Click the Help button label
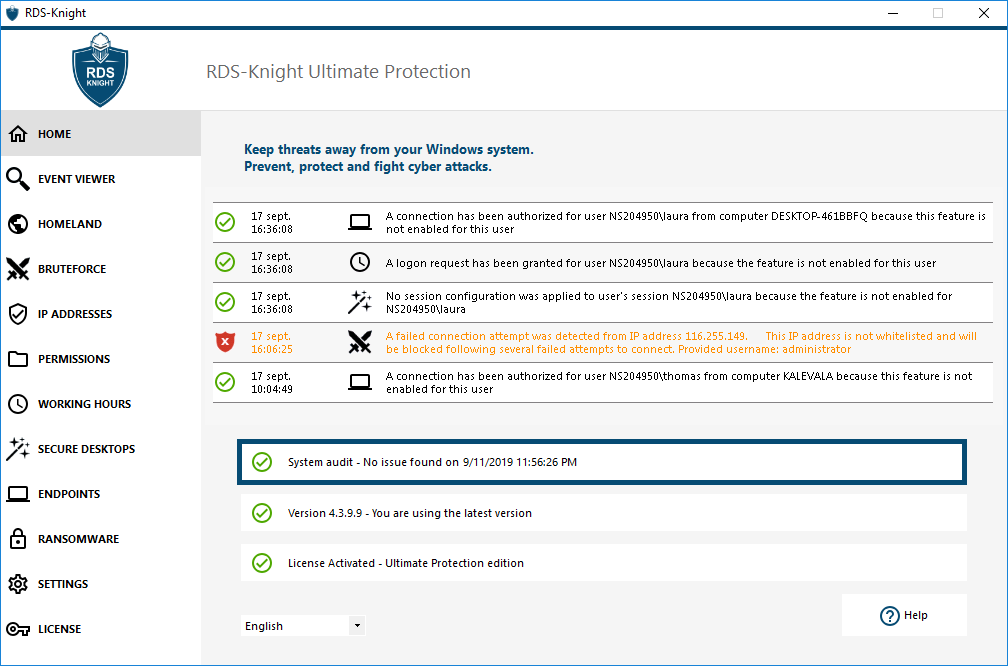This screenshot has height=666, width=1008. pos(915,615)
